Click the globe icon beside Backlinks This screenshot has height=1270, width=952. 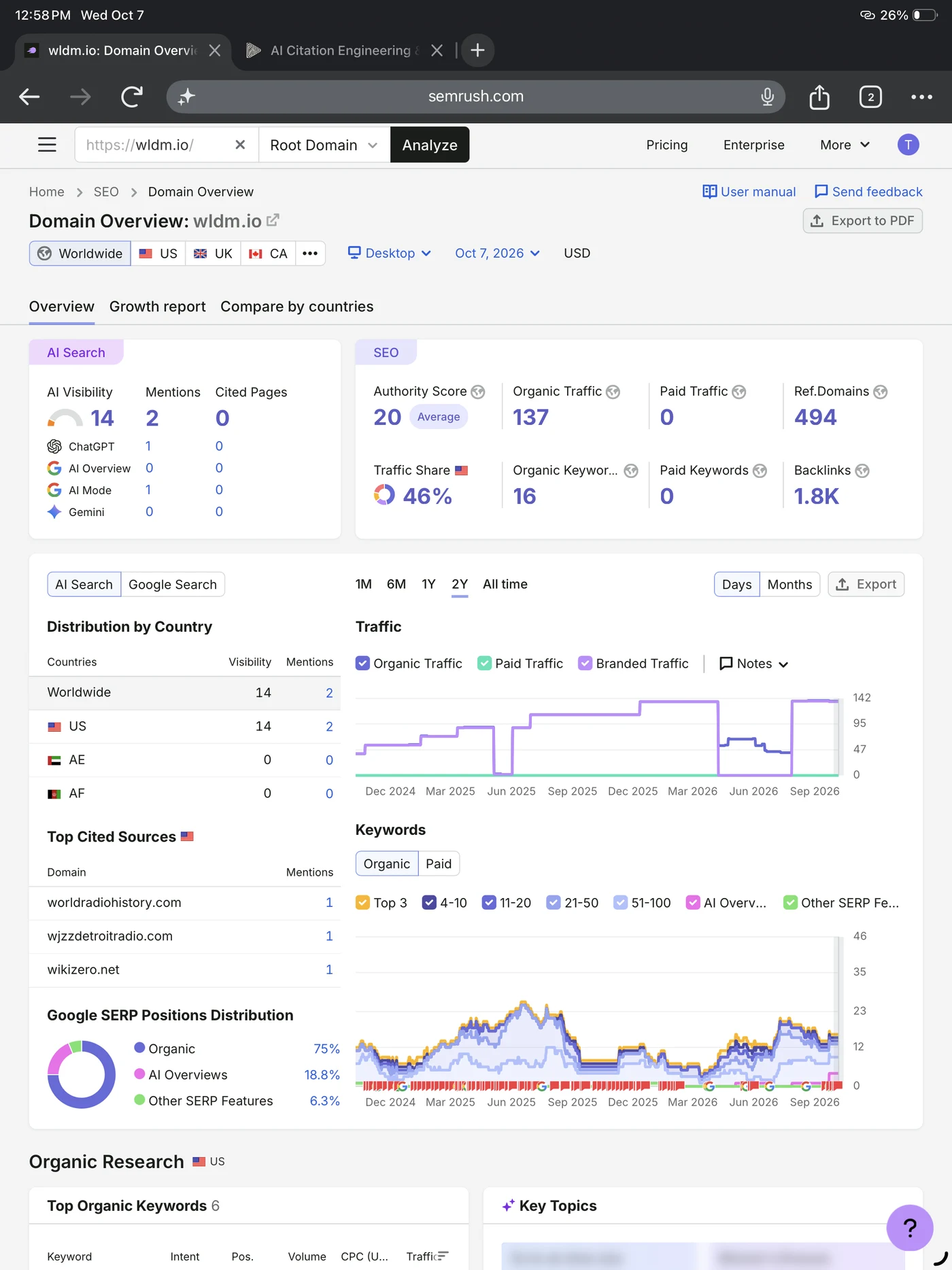(x=862, y=470)
